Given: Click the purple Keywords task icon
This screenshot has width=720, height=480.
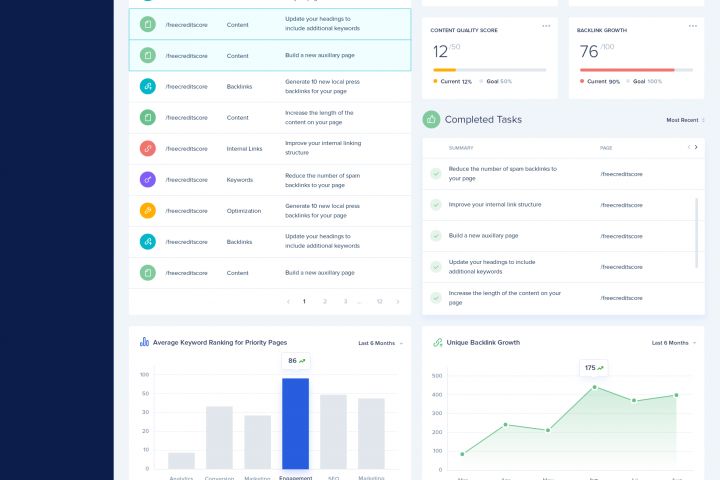Looking at the screenshot, I should 147,180.
